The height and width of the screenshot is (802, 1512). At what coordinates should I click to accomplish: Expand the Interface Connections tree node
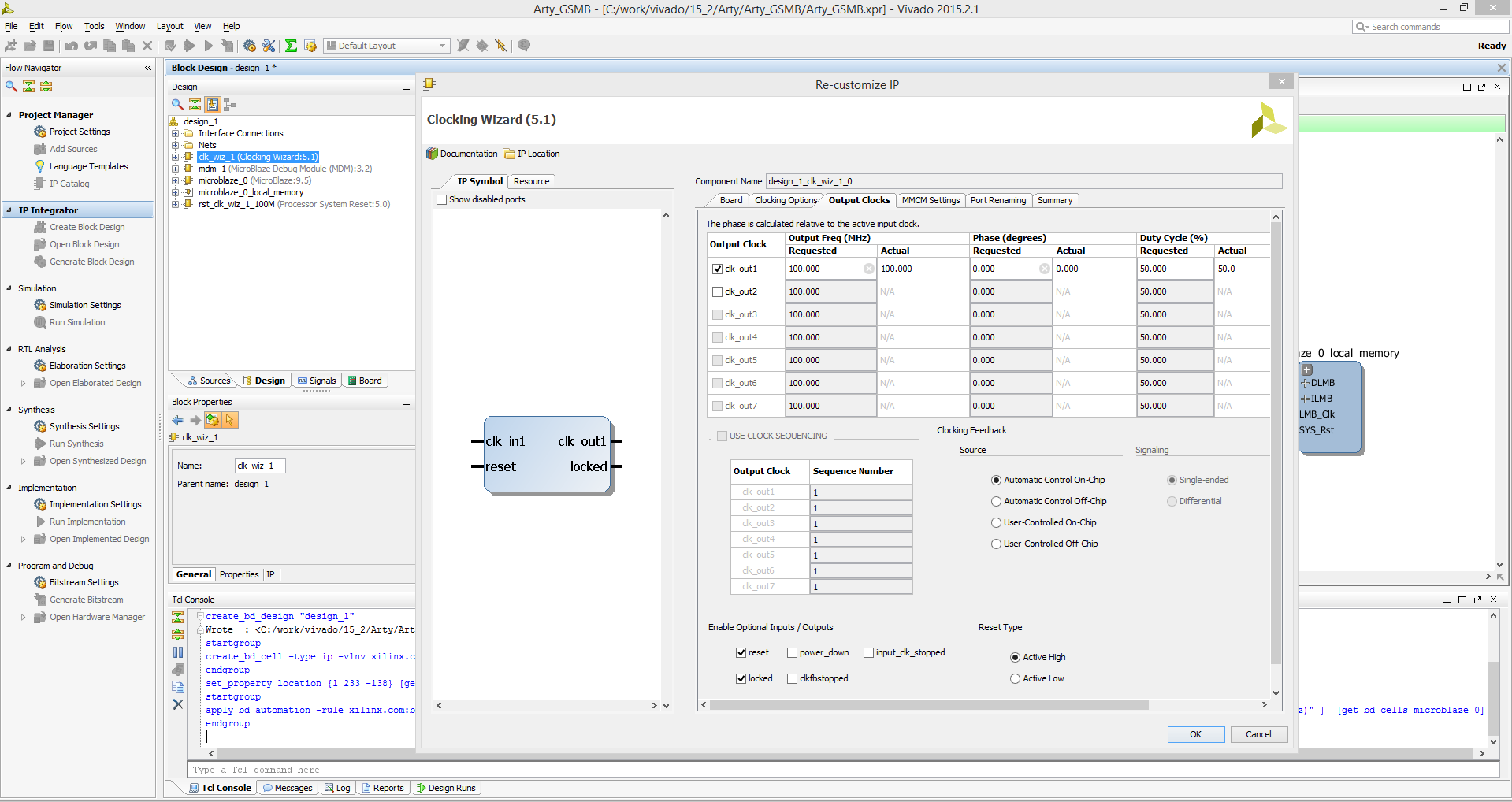[x=175, y=133]
